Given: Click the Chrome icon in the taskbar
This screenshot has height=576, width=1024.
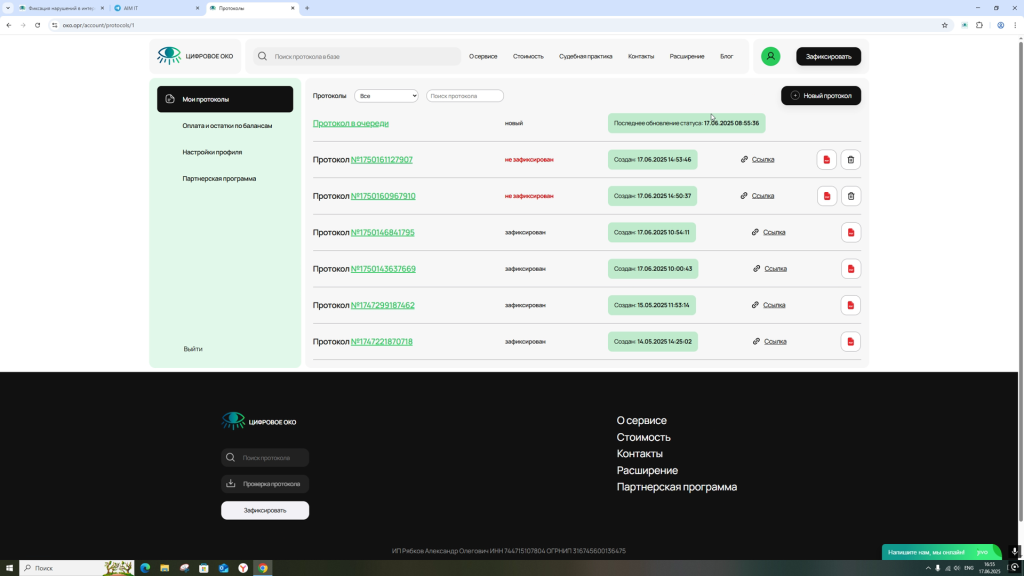Looking at the screenshot, I should pyautogui.click(x=263, y=568).
